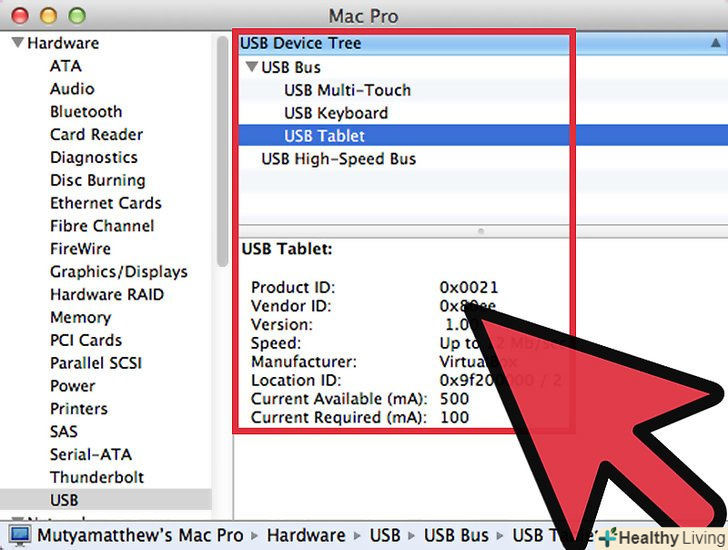This screenshot has height=550, width=728.
Task: Click the USB Device Tree column header
Action: (483, 43)
